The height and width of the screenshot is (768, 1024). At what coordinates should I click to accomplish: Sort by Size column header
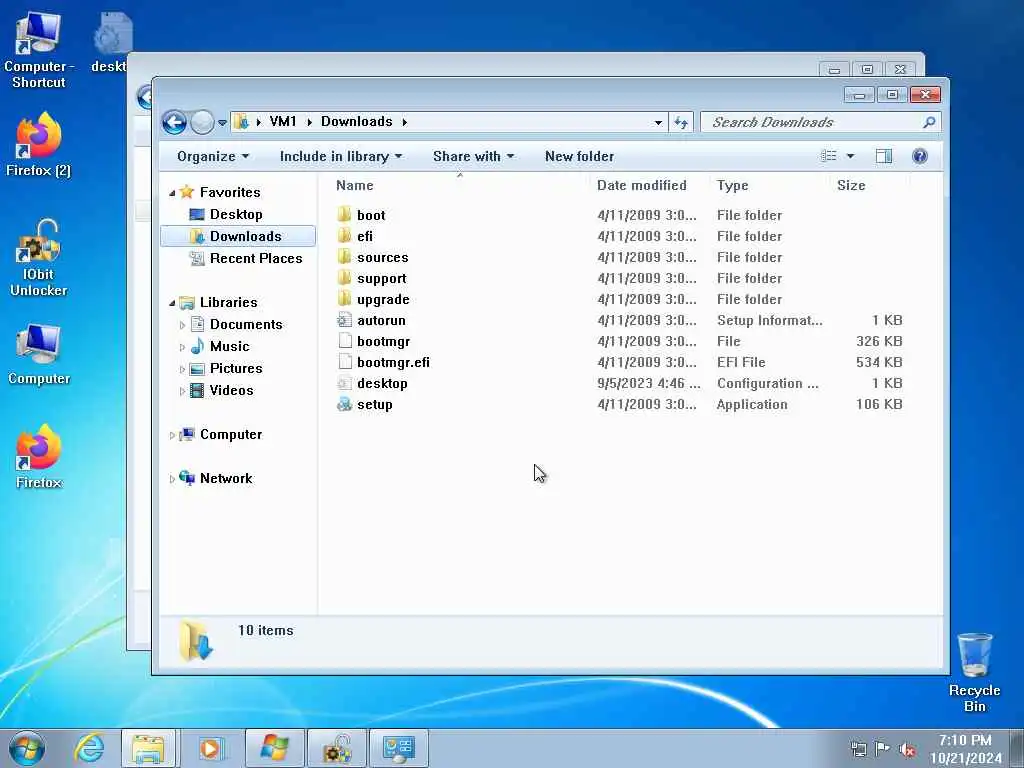coord(851,185)
